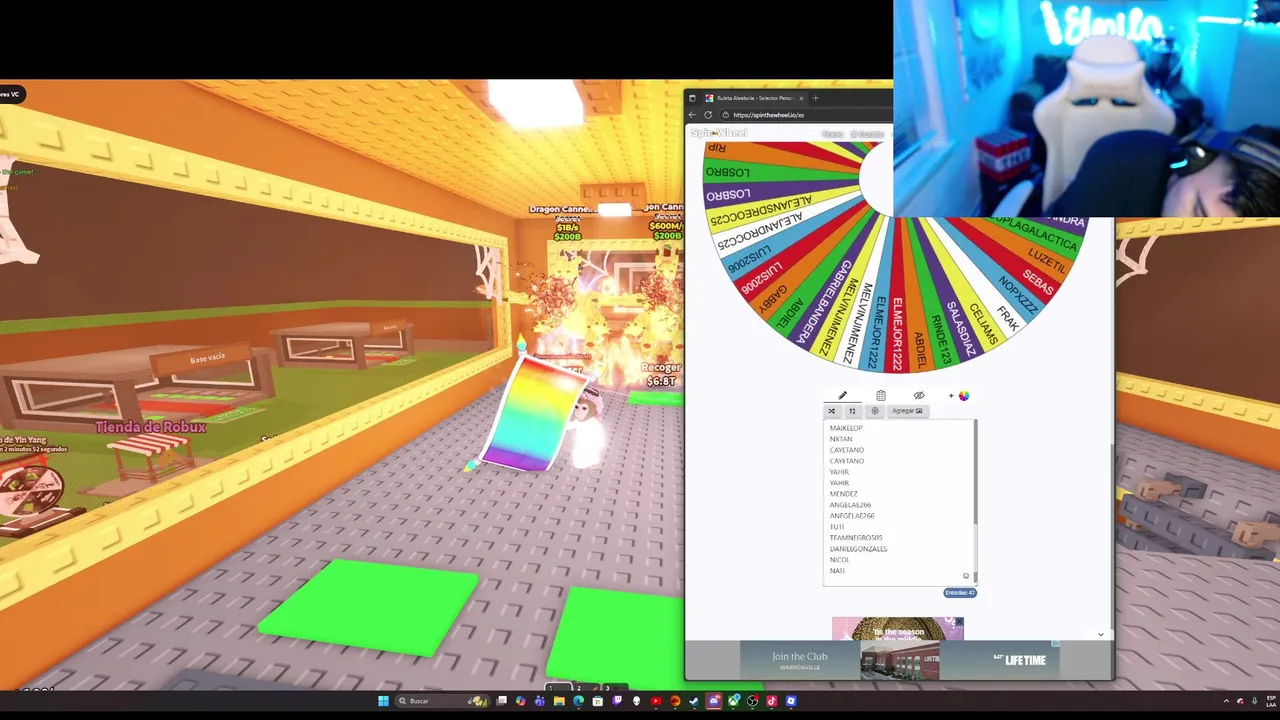Click the sort entries button
The image size is (1280, 720).
[x=852, y=411]
